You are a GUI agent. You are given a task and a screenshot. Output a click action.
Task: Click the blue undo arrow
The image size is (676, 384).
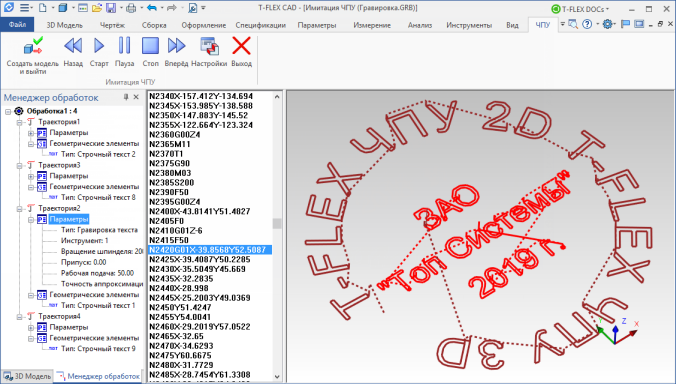[x=152, y=8]
